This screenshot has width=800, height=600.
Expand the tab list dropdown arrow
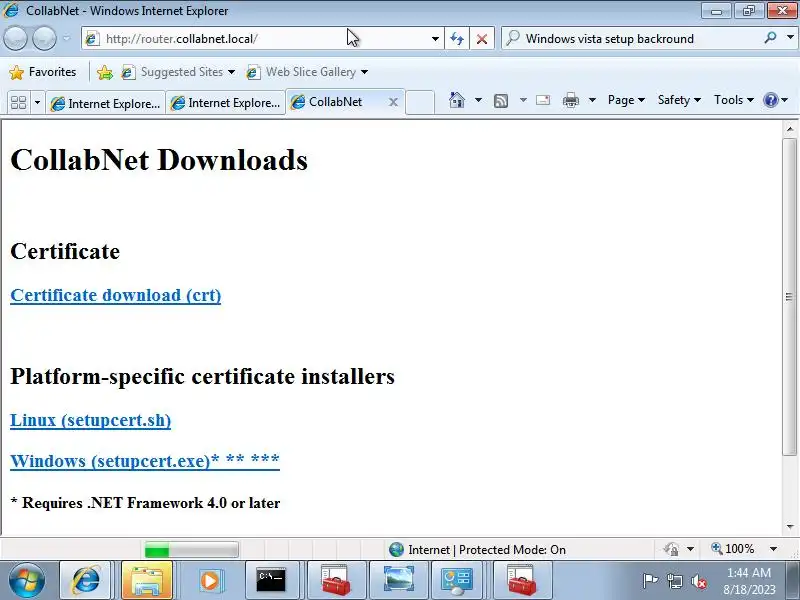37,103
